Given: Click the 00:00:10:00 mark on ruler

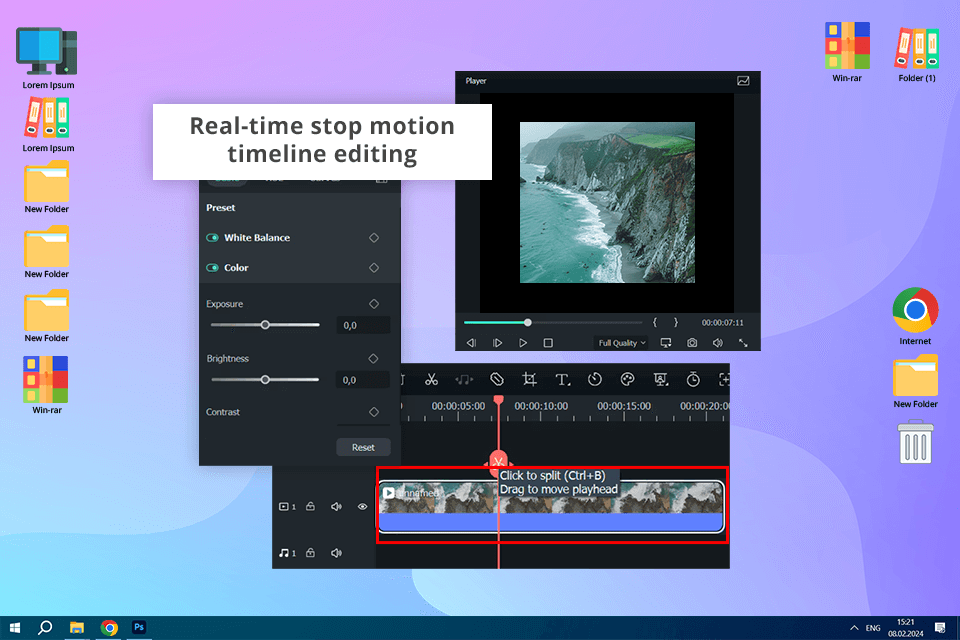Looking at the screenshot, I should [x=541, y=406].
